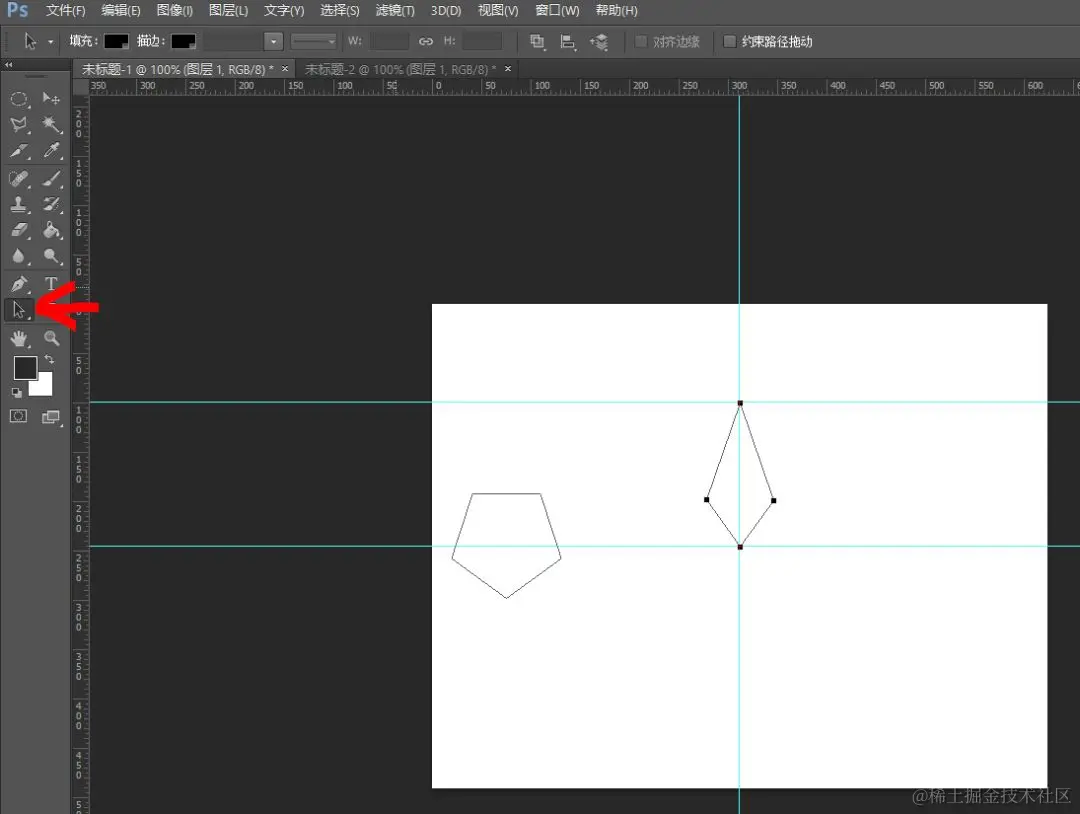Image resolution: width=1080 pixels, height=814 pixels.
Task: Click the bottom anchor point of kite path
Action: pos(740,547)
